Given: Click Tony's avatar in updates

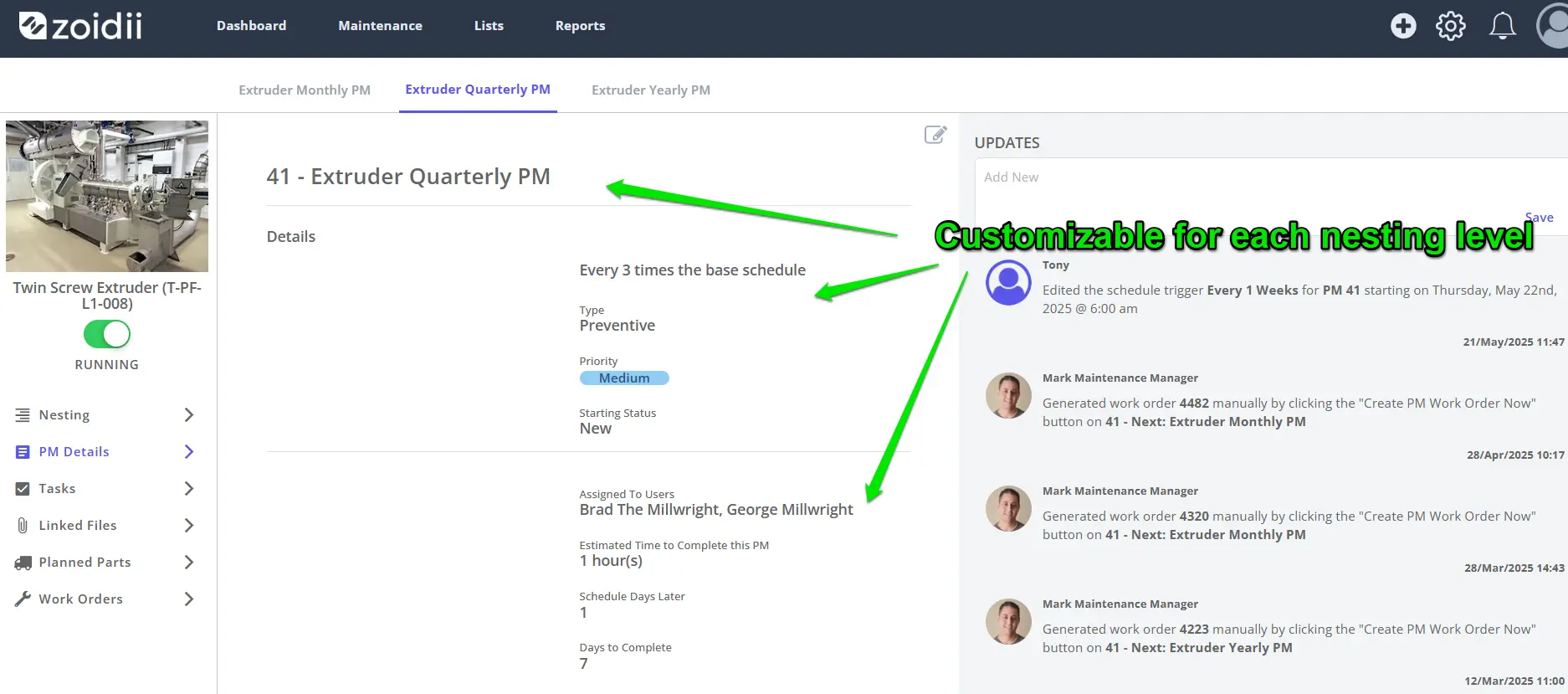Looking at the screenshot, I should tap(1008, 282).
